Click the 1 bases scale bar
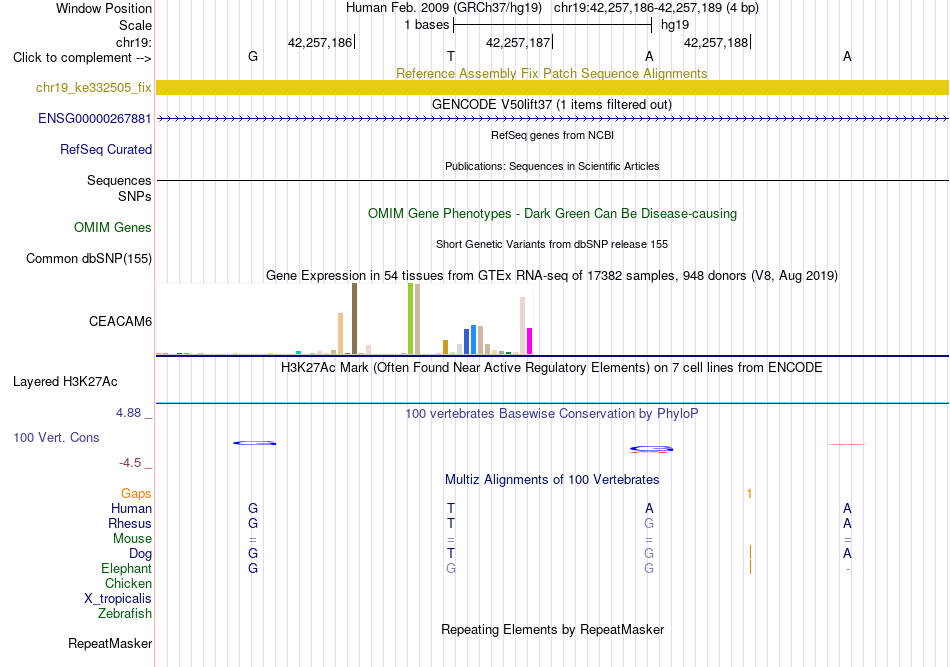This screenshot has height=667, width=950. pyautogui.click(x=552, y=25)
